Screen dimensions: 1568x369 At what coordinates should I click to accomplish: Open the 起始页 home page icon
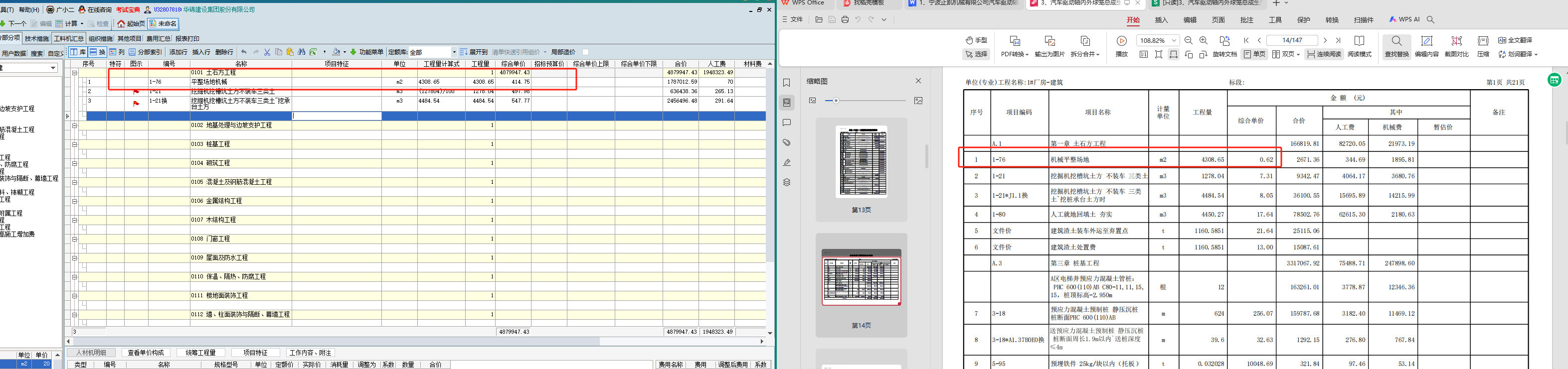pos(132,24)
